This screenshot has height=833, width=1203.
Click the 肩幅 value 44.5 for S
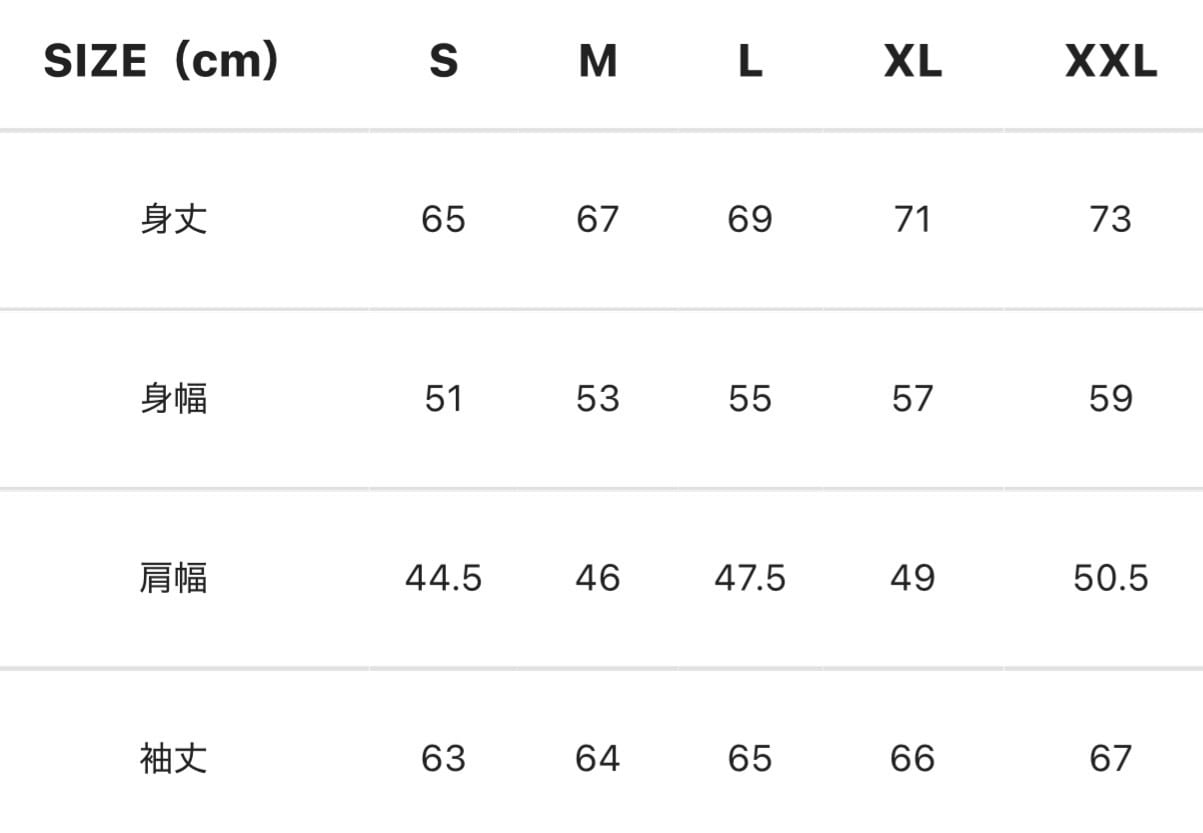tap(443, 578)
